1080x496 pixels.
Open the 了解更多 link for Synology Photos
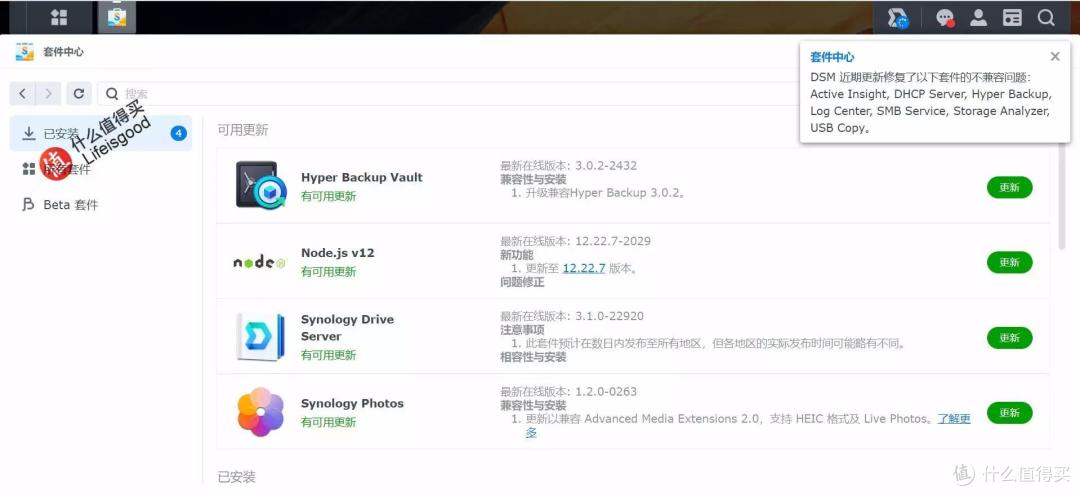[955, 419]
